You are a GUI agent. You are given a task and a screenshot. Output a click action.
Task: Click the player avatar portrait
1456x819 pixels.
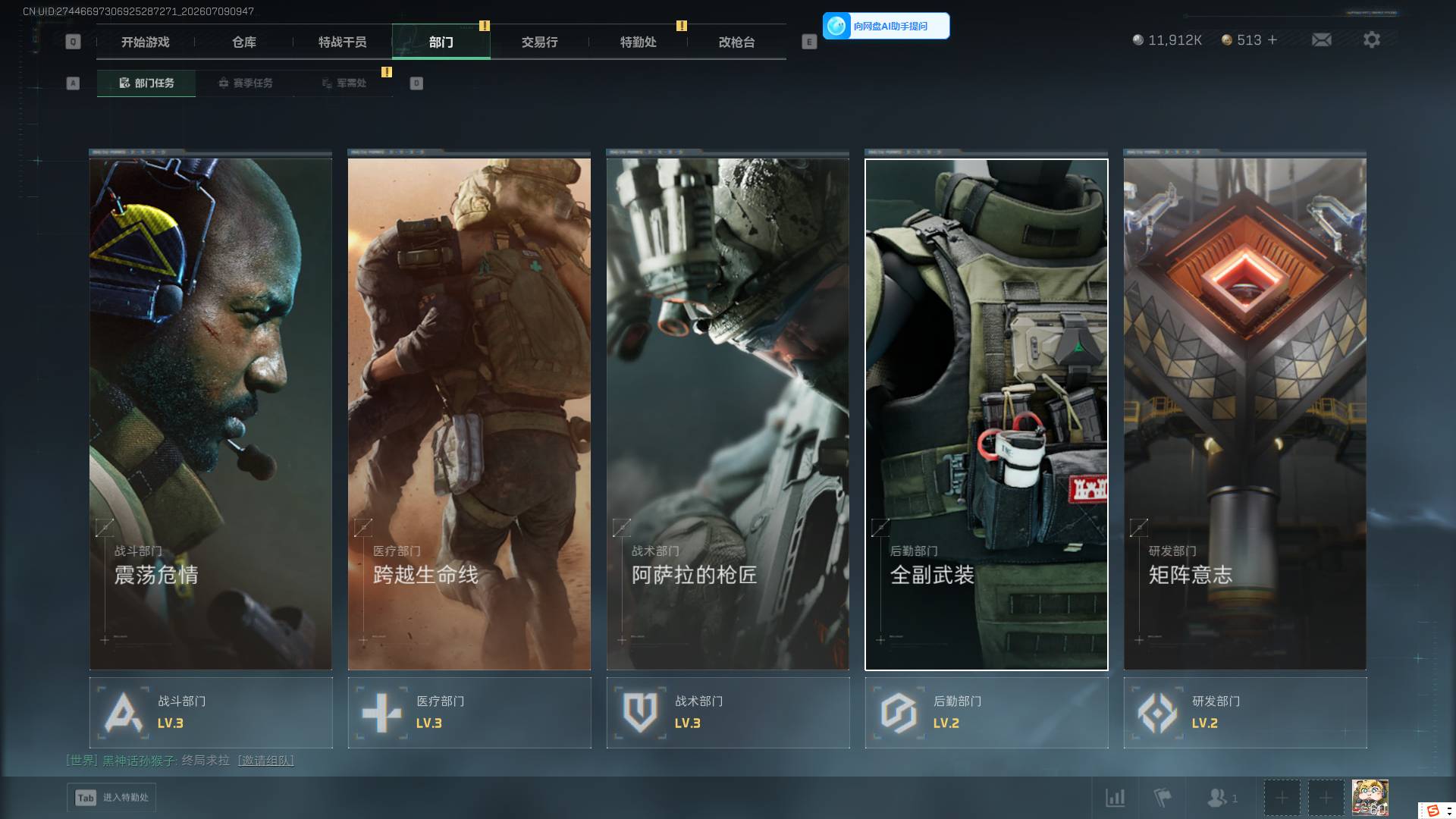(x=1370, y=798)
